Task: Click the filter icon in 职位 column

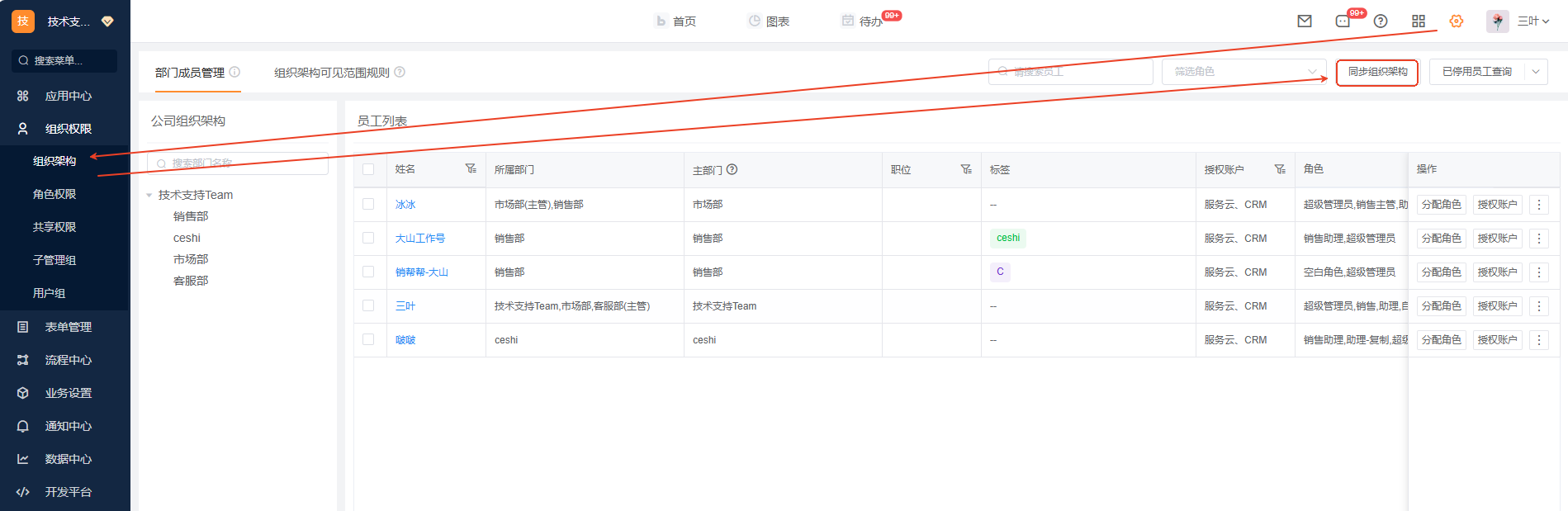Action: 966,169
